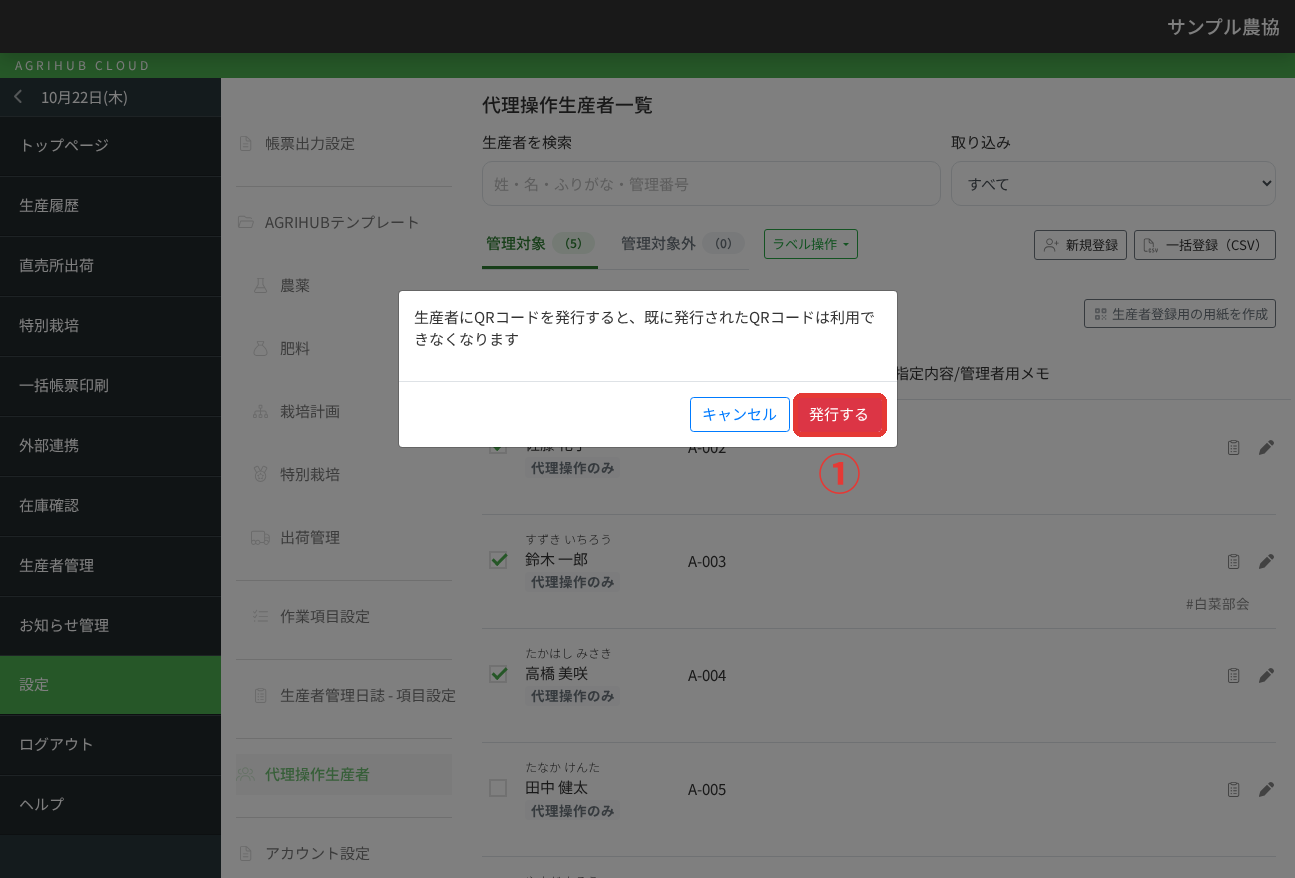Screen dimensions: 1295x878
Task: Select 設定 in the sidebar
Action: (x=110, y=685)
